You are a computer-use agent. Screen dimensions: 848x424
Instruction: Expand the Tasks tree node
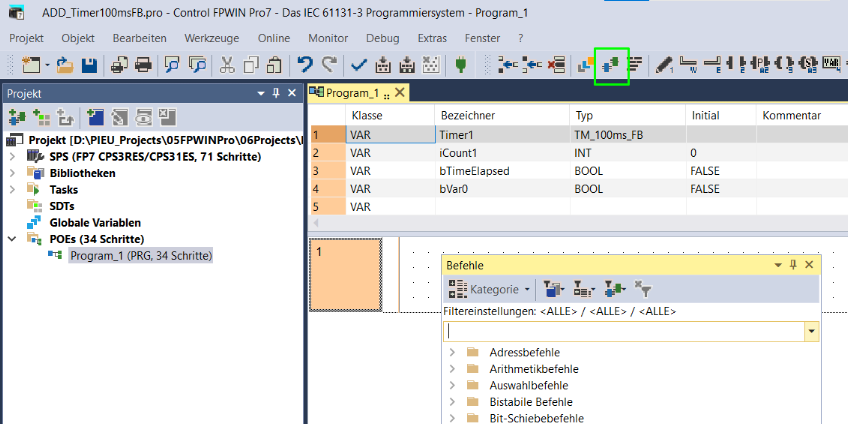click(12, 190)
